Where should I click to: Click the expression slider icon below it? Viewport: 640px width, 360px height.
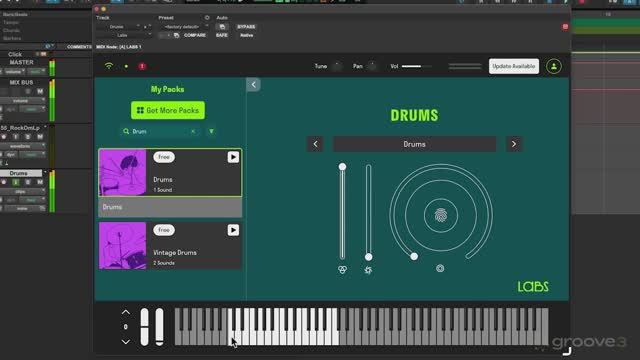pyautogui.click(x=342, y=270)
